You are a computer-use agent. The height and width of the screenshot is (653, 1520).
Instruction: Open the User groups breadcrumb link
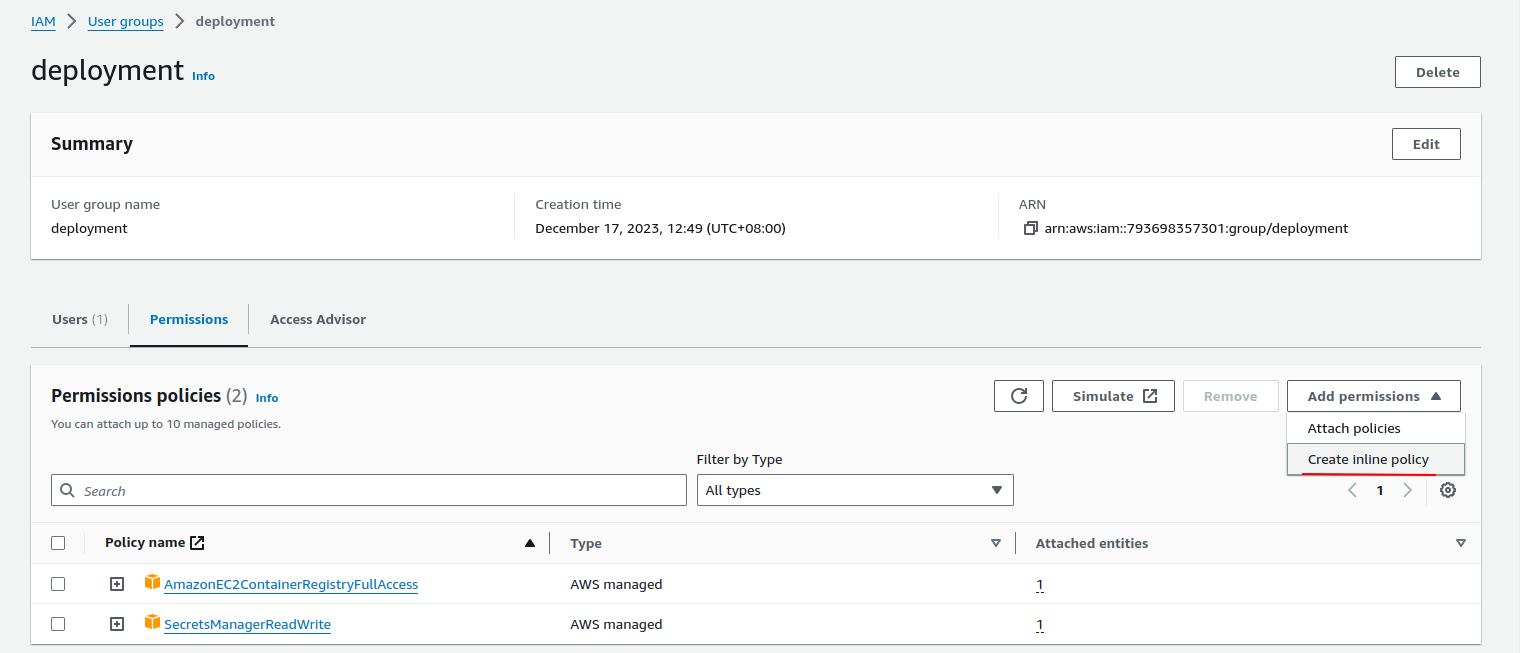pyautogui.click(x=126, y=21)
